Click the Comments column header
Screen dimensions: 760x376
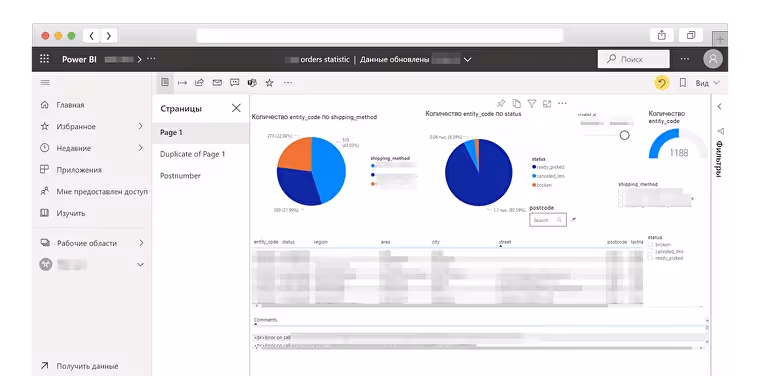266,320
